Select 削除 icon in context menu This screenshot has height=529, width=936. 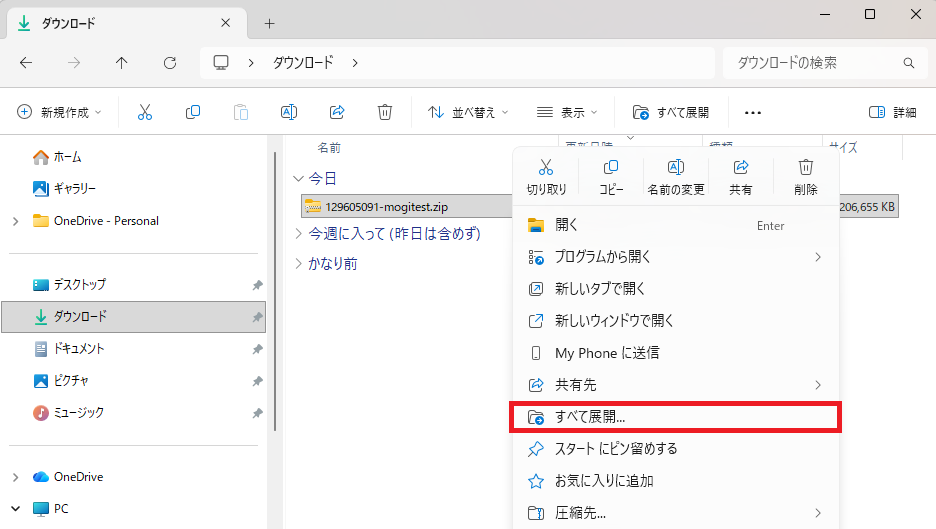[x=806, y=177]
